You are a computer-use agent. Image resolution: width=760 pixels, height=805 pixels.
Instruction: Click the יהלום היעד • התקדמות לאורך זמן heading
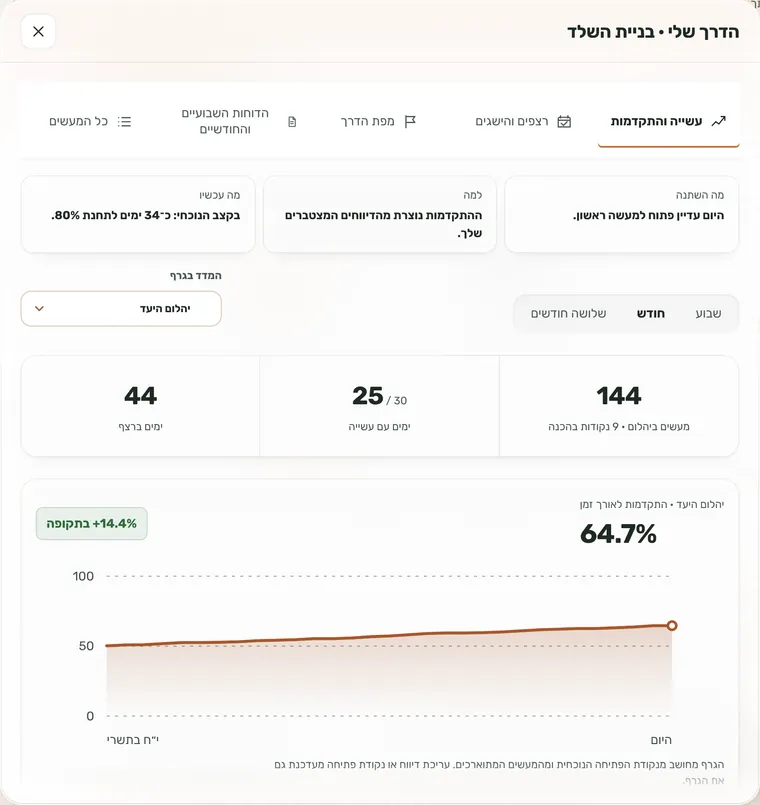pyautogui.click(x=652, y=505)
